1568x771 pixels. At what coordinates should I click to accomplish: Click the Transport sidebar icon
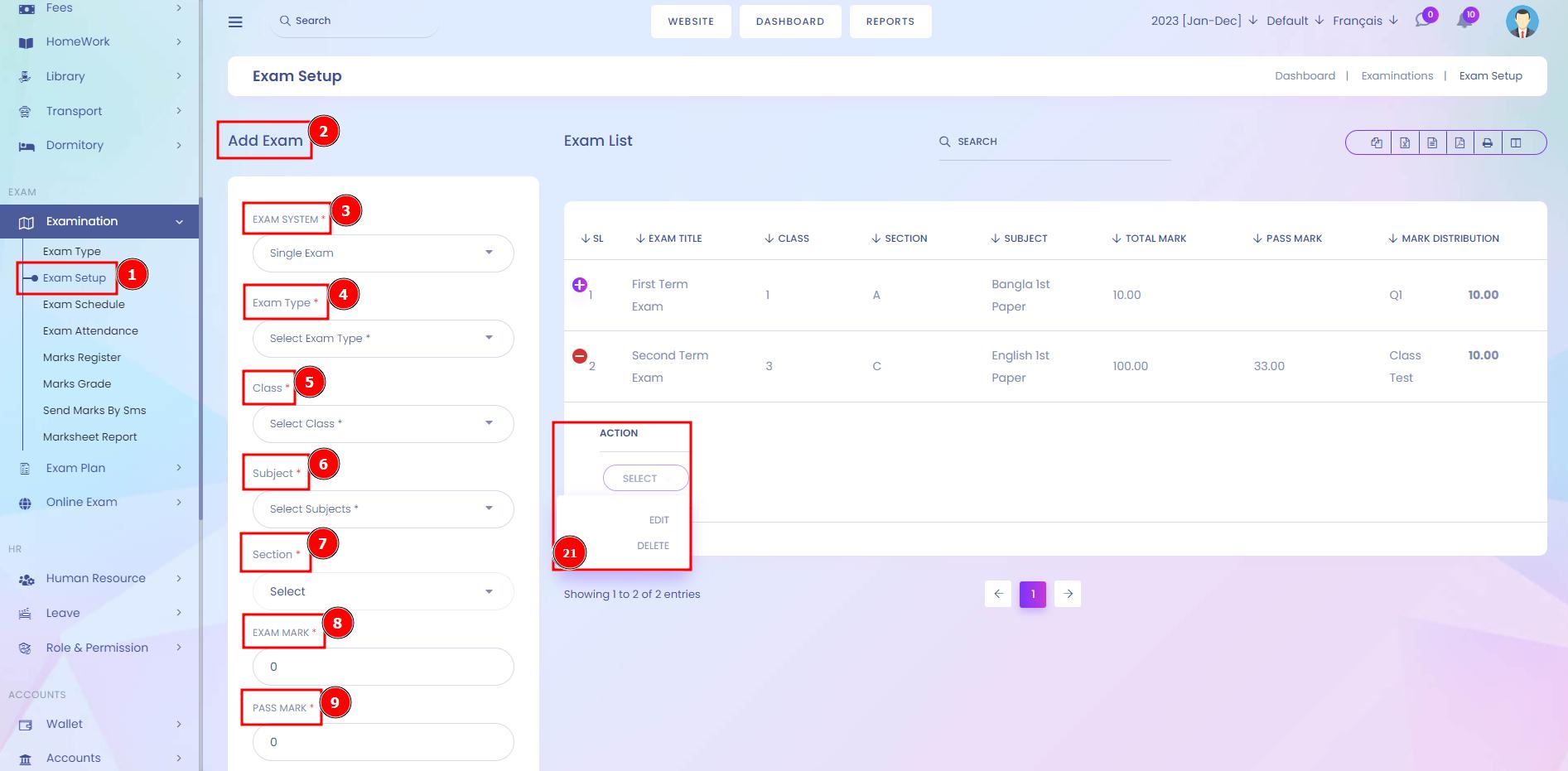(x=26, y=111)
